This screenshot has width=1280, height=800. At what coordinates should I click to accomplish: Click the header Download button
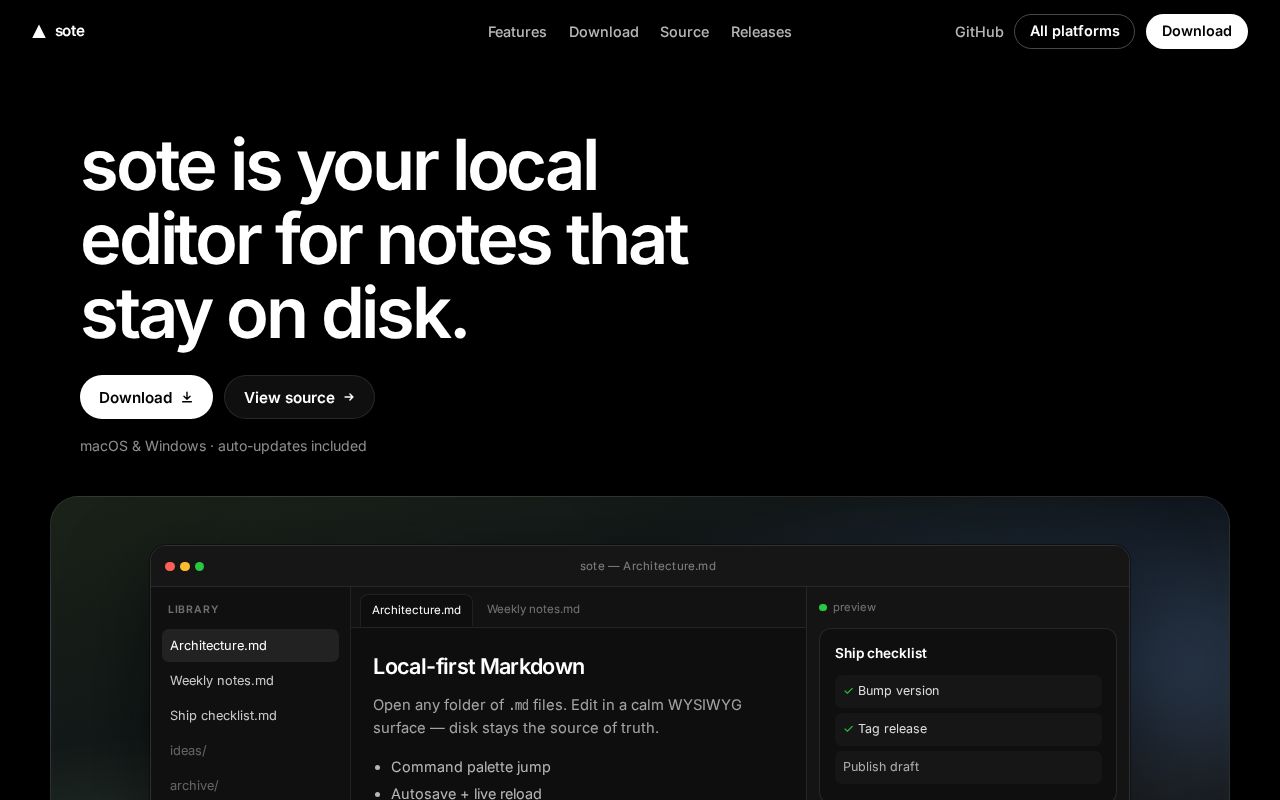click(1197, 31)
